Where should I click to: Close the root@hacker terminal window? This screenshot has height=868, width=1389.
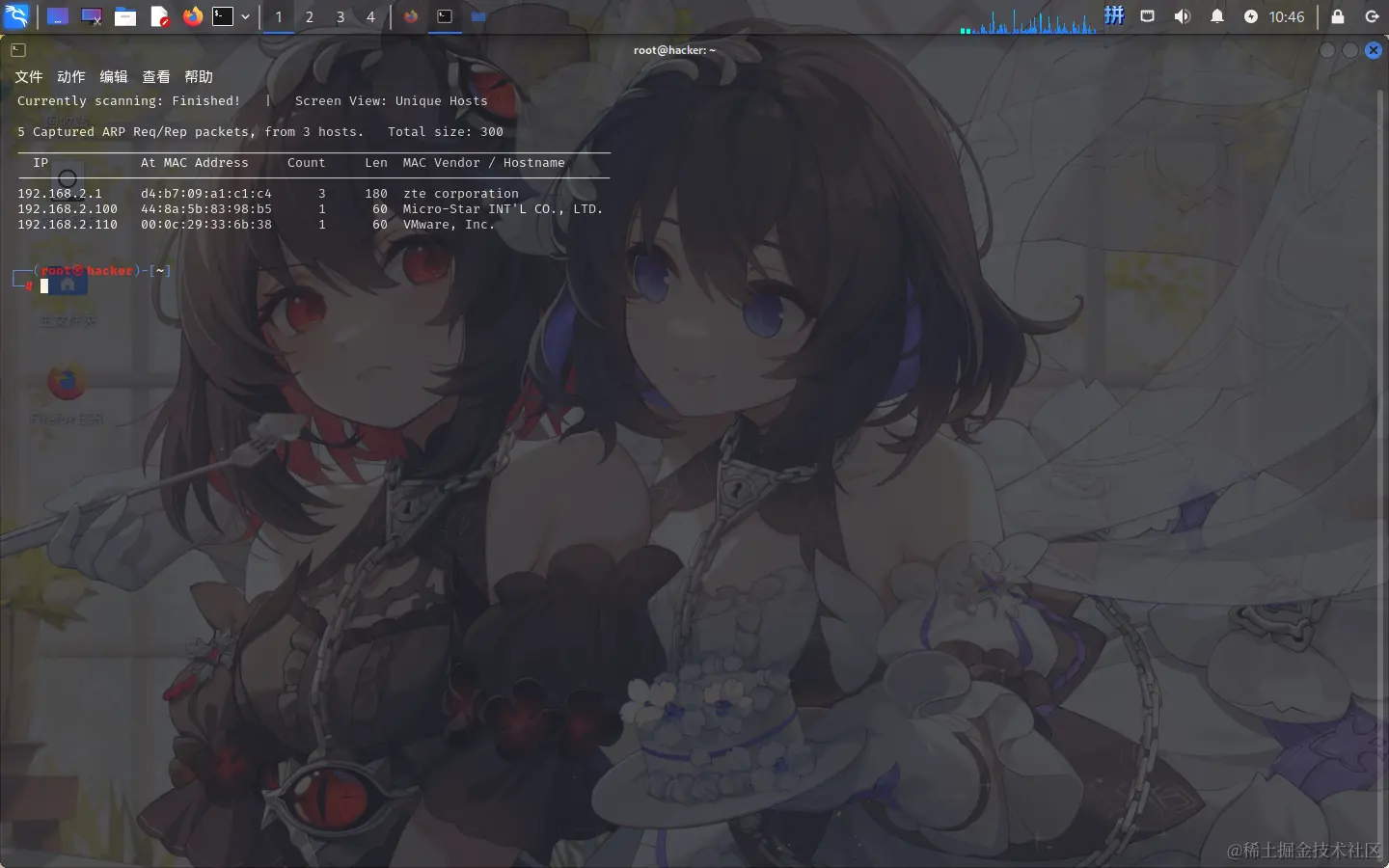point(1374,50)
